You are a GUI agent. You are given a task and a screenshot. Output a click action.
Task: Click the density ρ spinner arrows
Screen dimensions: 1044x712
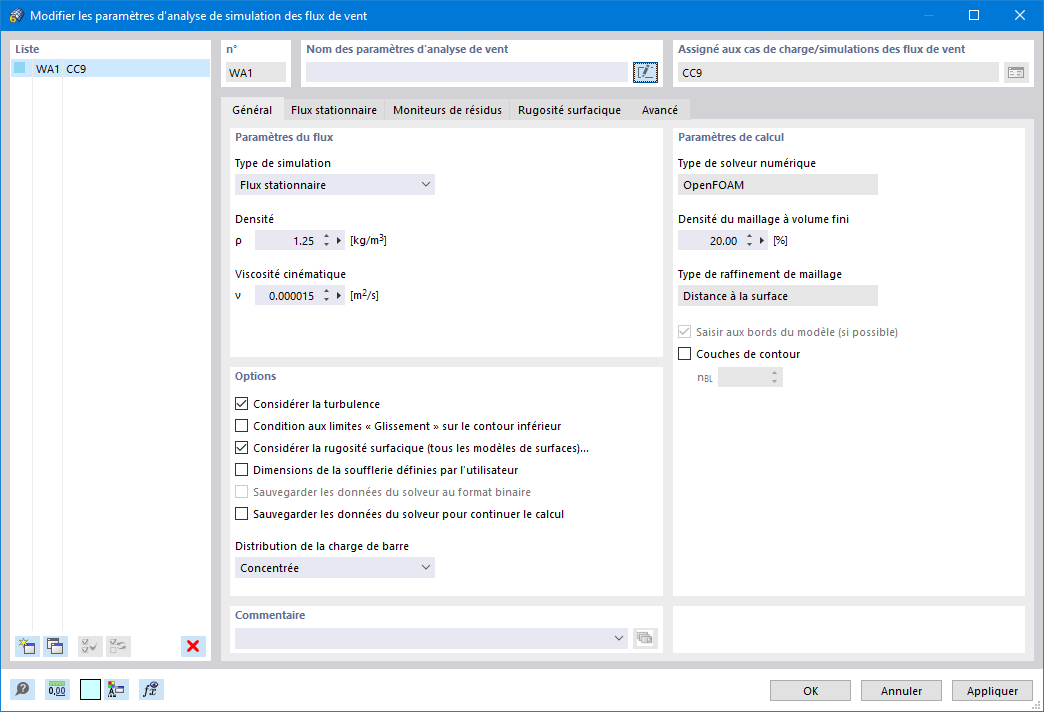point(326,240)
